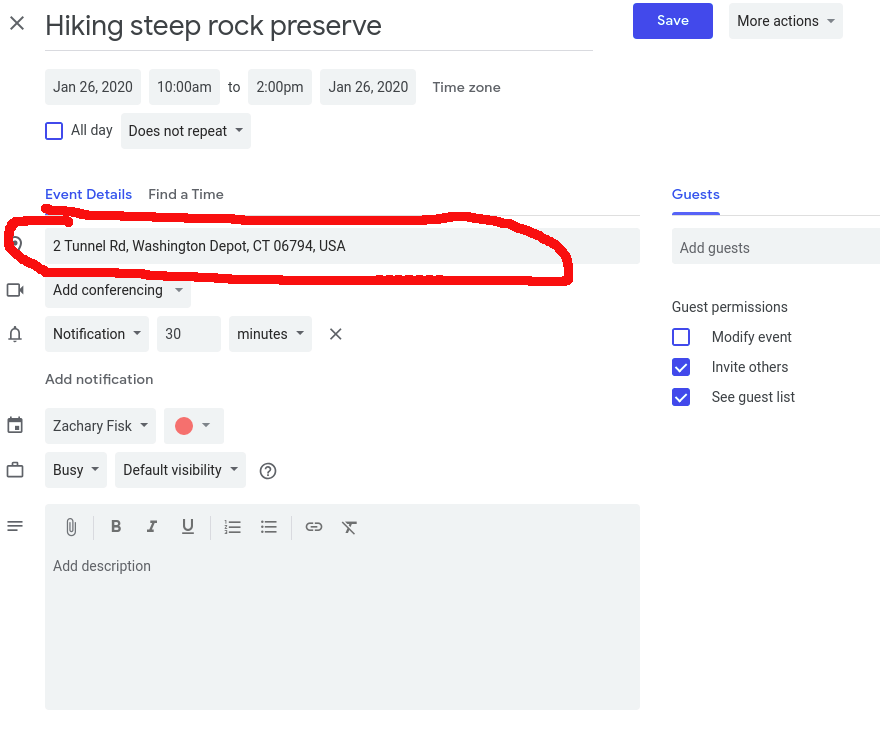Open the Default visibility dropdown
880x749 pixels.
pyautogui.click(x=180, y=470)
